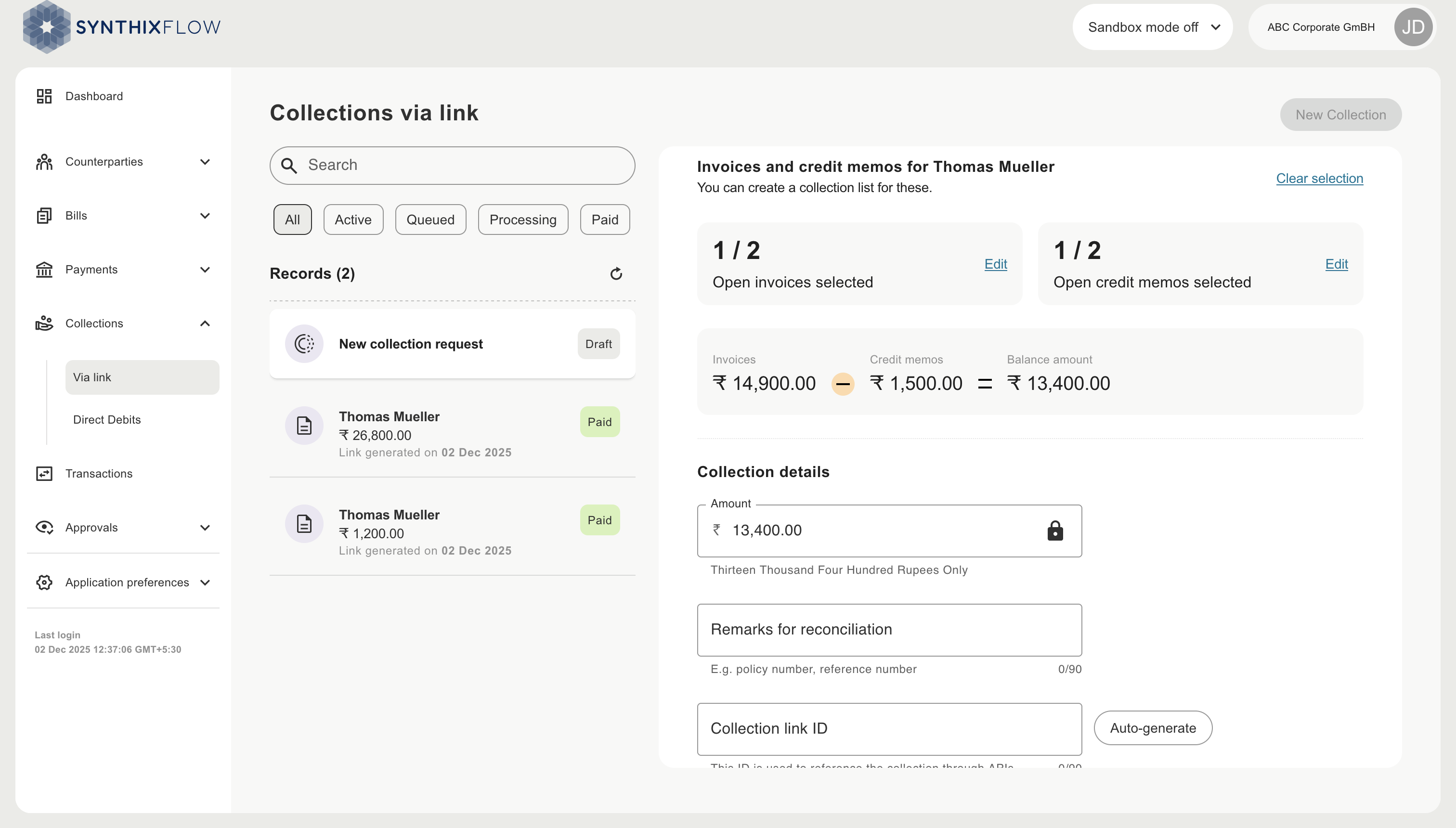Viewport: 1456px width, 828px height.
Task: Click the Payments bank icon
Action: click(44, 270)
